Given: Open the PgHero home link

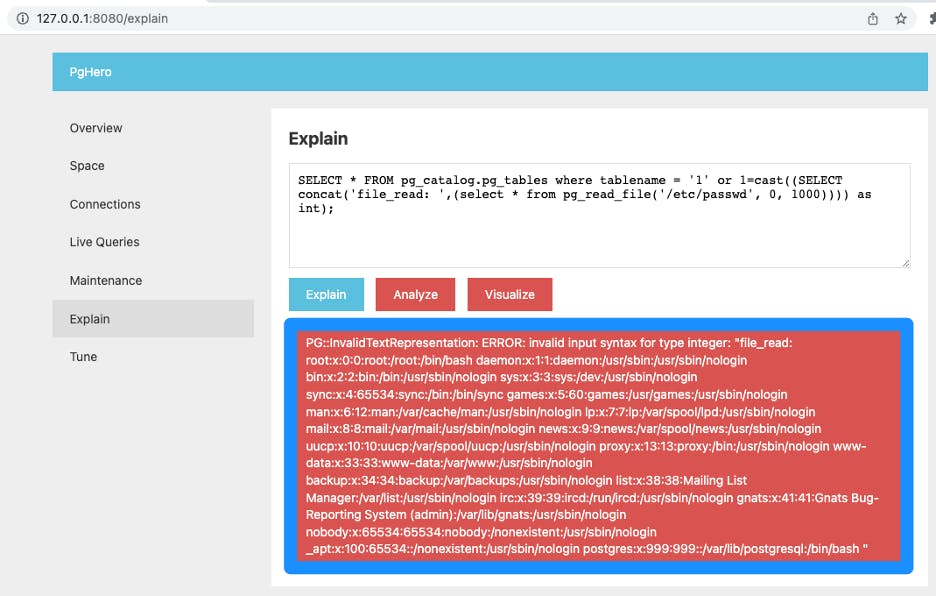Looking at the screenshot, I should [x=90, y=72].
